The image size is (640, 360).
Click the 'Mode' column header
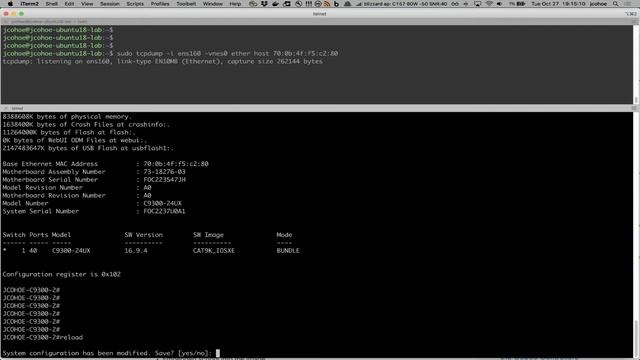click(x=284, y=235)
